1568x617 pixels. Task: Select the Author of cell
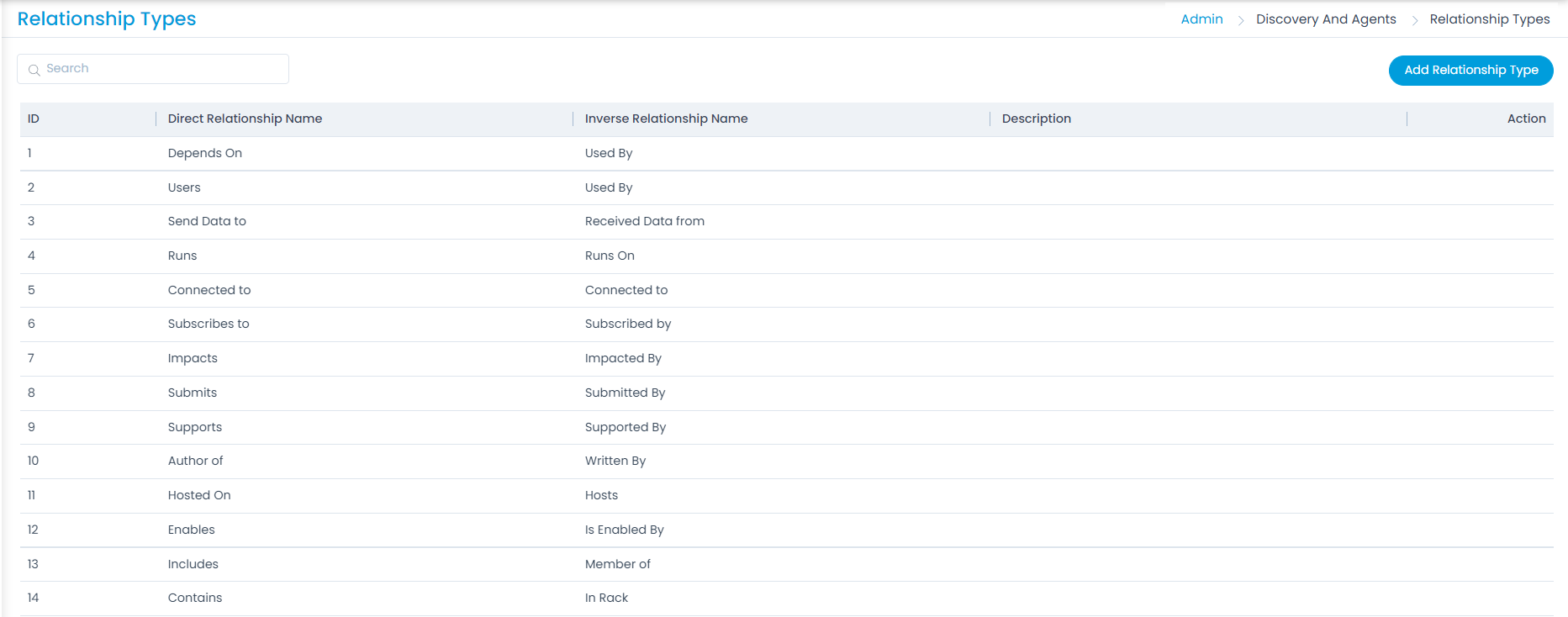[195, 461]
